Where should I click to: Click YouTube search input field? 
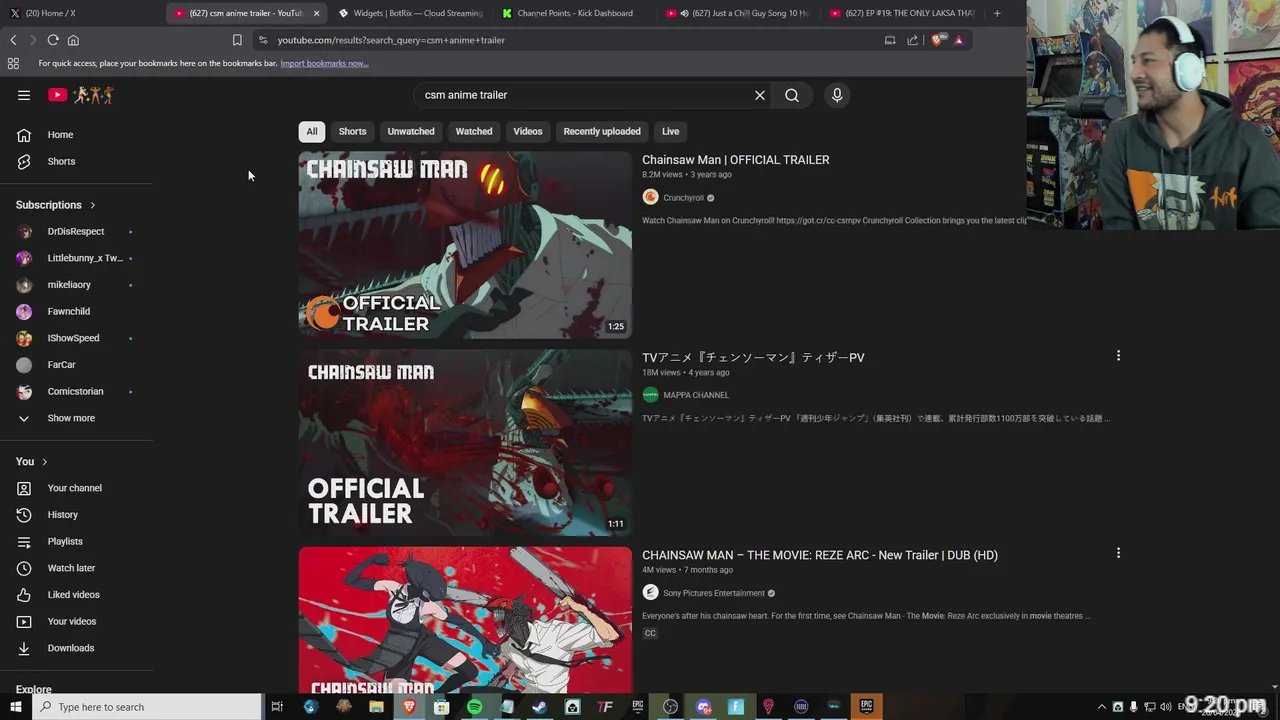585,95
